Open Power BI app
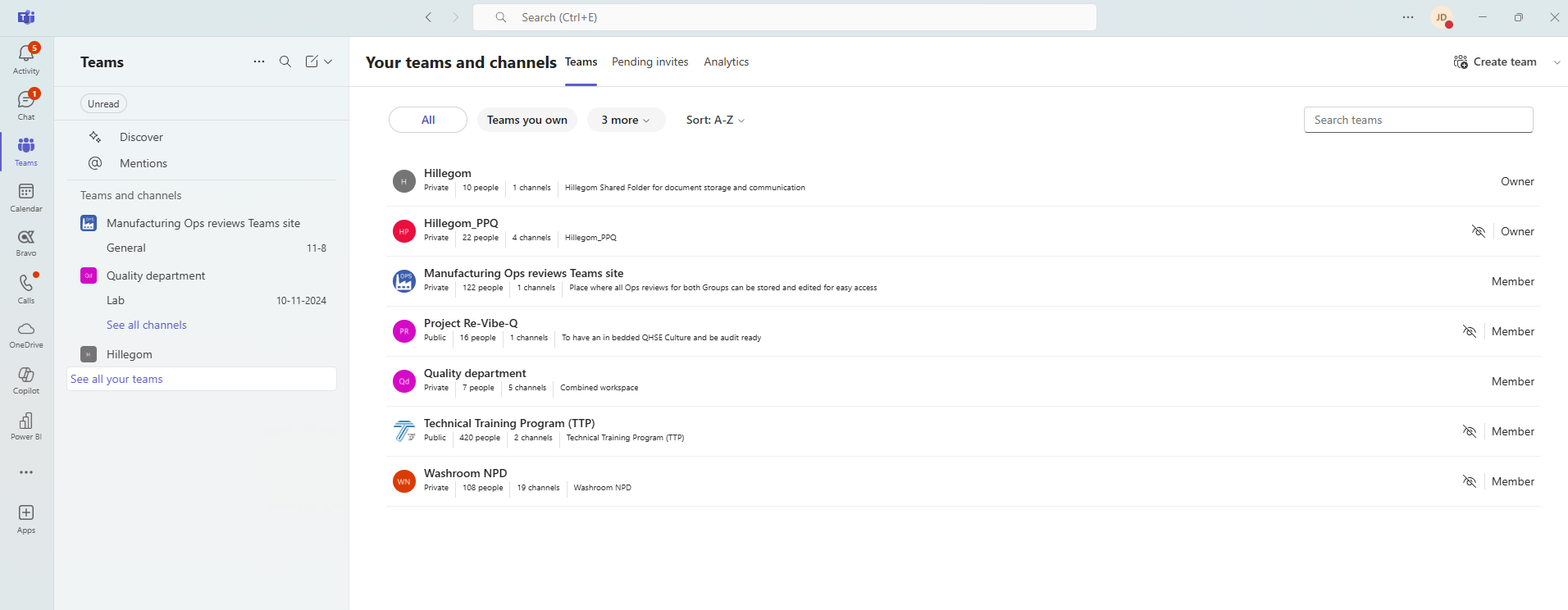Viewport: 1568px width, 610px height. click(26, 426)
